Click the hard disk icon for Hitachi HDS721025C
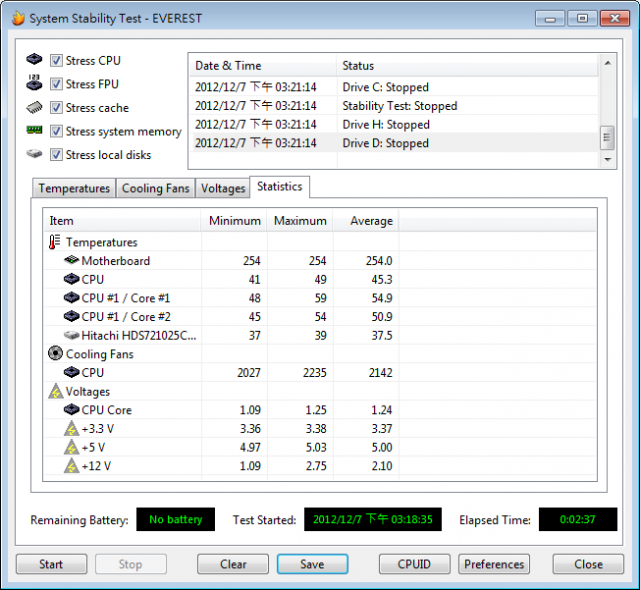Viewport: 640px width, 590px height. (71, 335)
